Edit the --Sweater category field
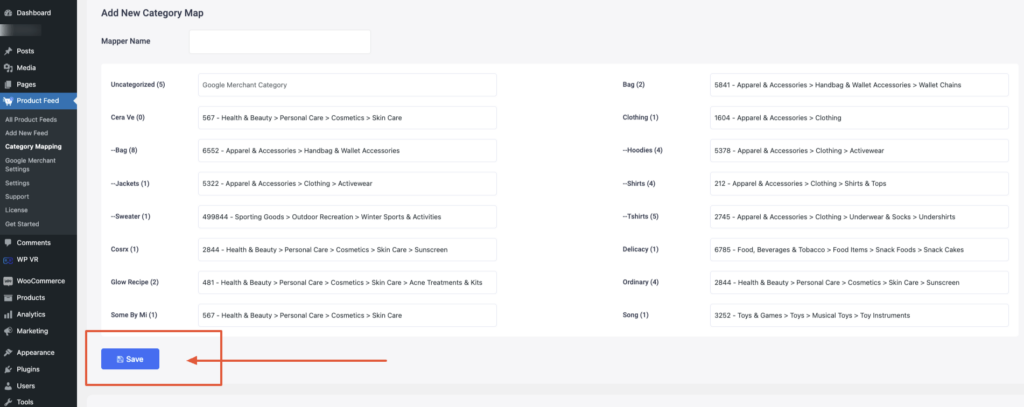1024x407 pixels. tap(347, 216)
